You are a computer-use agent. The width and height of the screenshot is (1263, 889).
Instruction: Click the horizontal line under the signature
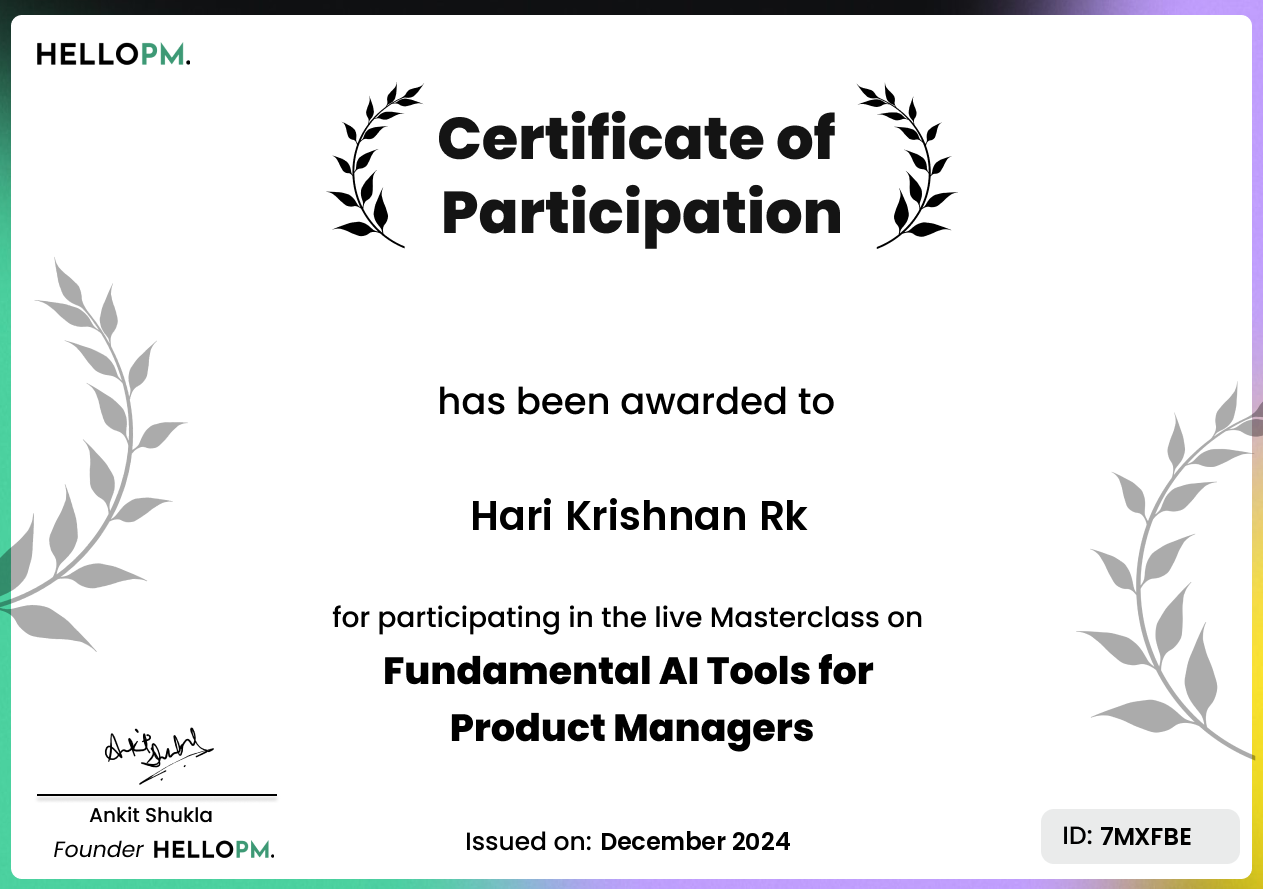pyautogui.click(x=157, y=795)
